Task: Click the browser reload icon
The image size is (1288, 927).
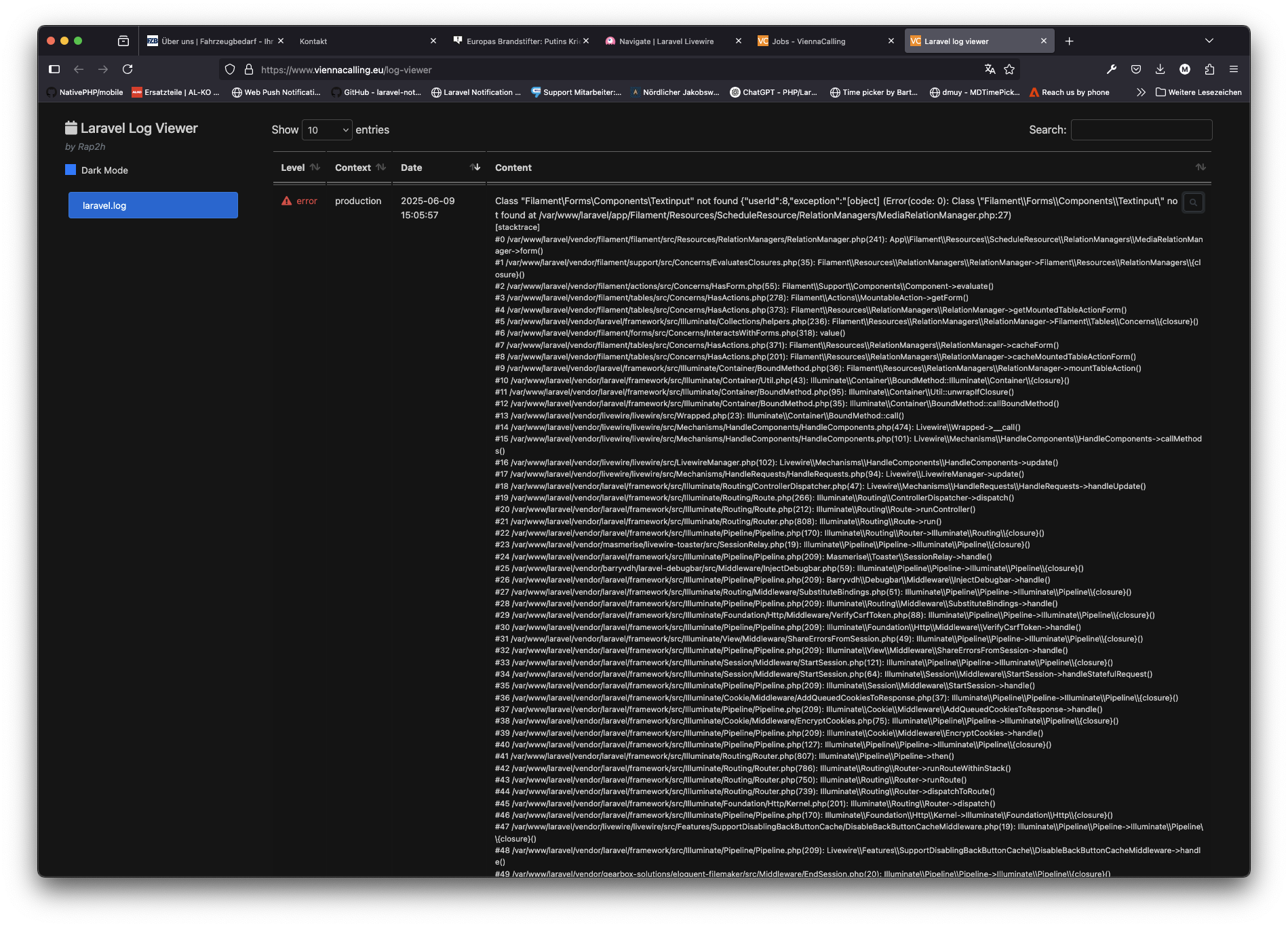Action: point(128,69)
